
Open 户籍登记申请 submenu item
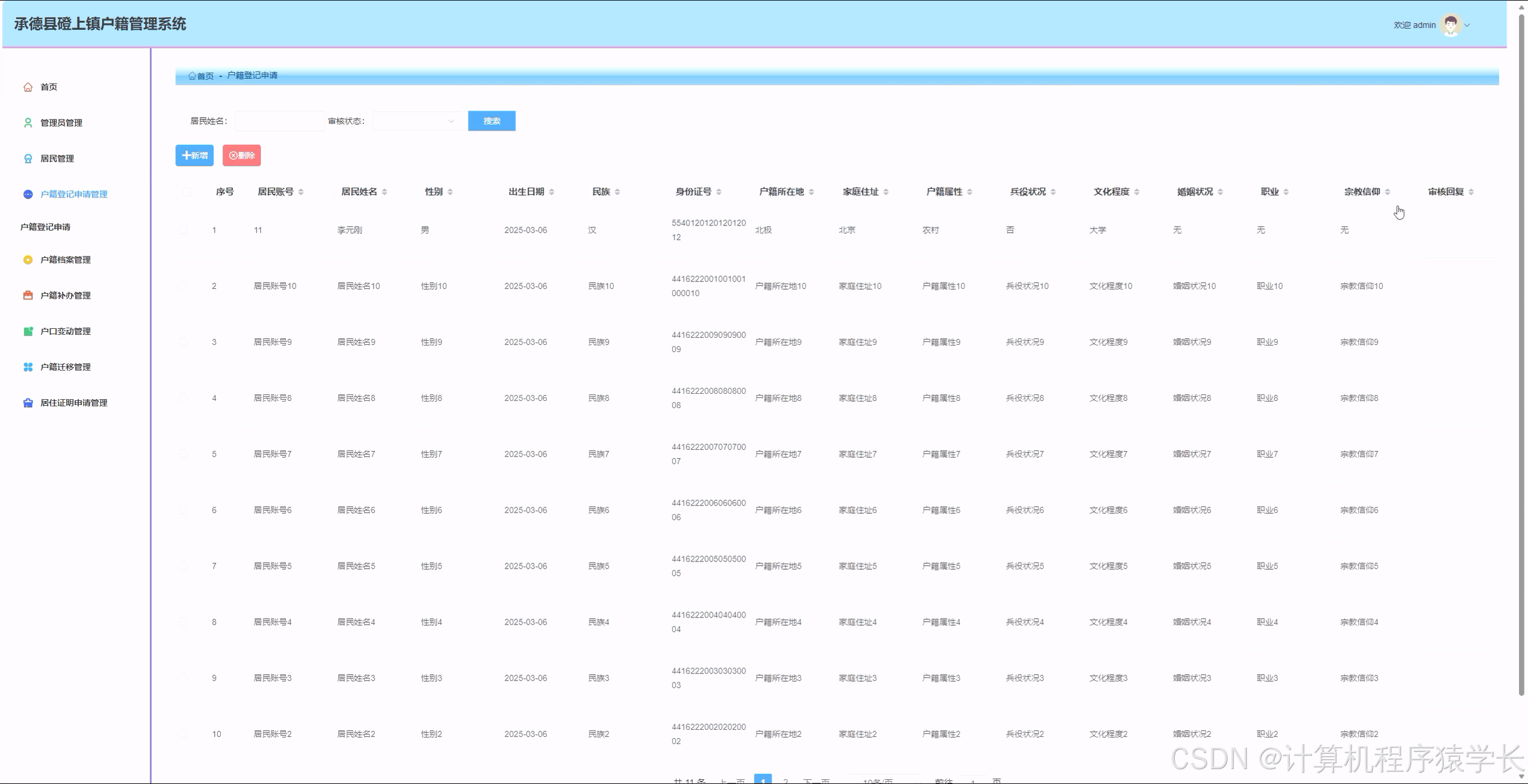click(45, 227)
